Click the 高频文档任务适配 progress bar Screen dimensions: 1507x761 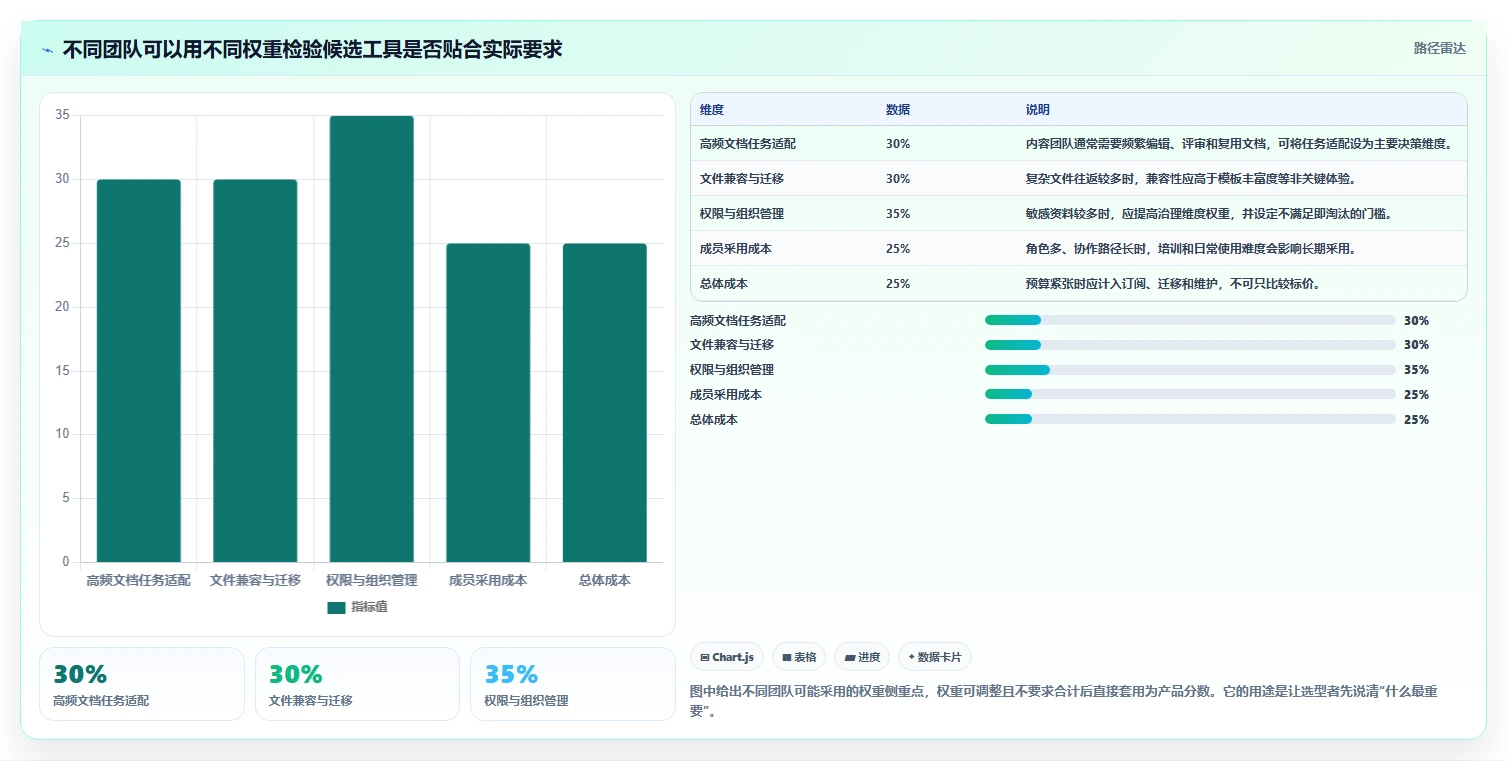tap(1190, 320)
